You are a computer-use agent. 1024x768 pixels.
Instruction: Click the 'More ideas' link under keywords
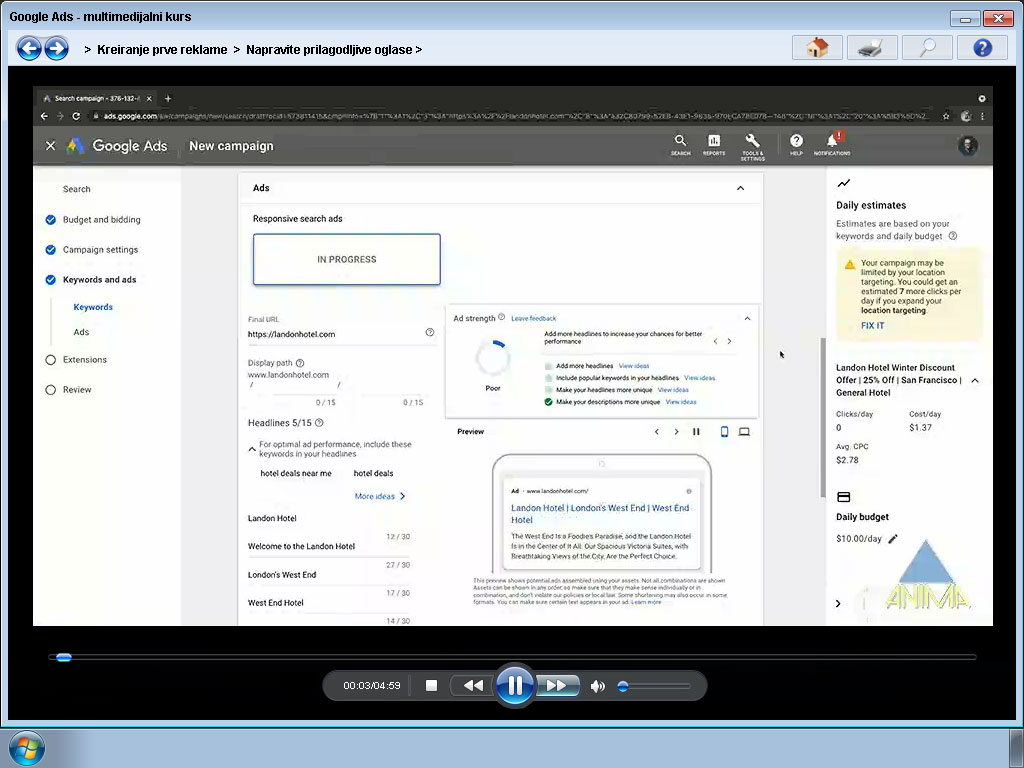pyautogui.click(x=379, y=496)
